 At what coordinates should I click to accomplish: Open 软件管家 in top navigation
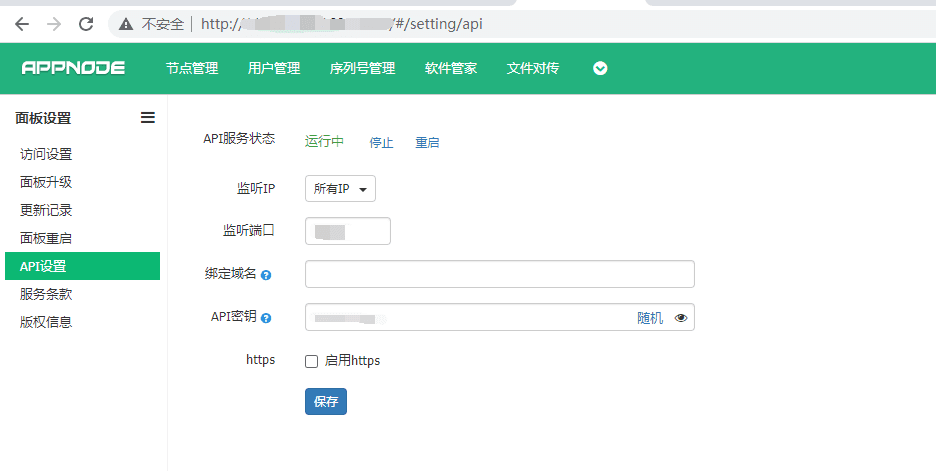pyautogui.click(x=451, y=68)
